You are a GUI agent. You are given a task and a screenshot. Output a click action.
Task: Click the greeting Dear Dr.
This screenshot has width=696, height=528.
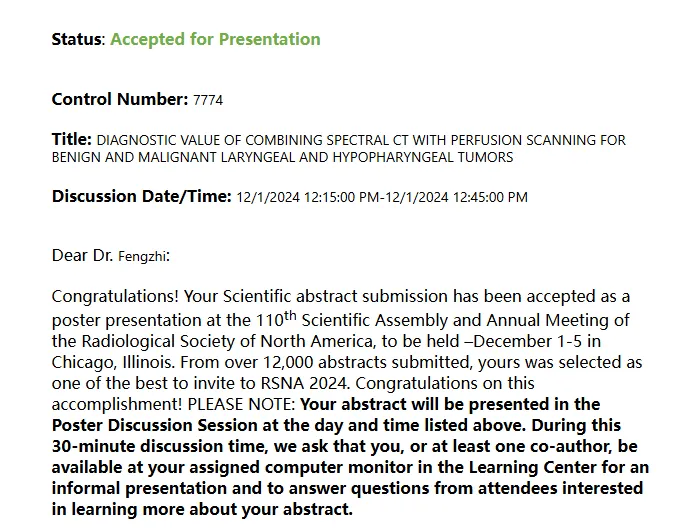[x=82, y=256]
